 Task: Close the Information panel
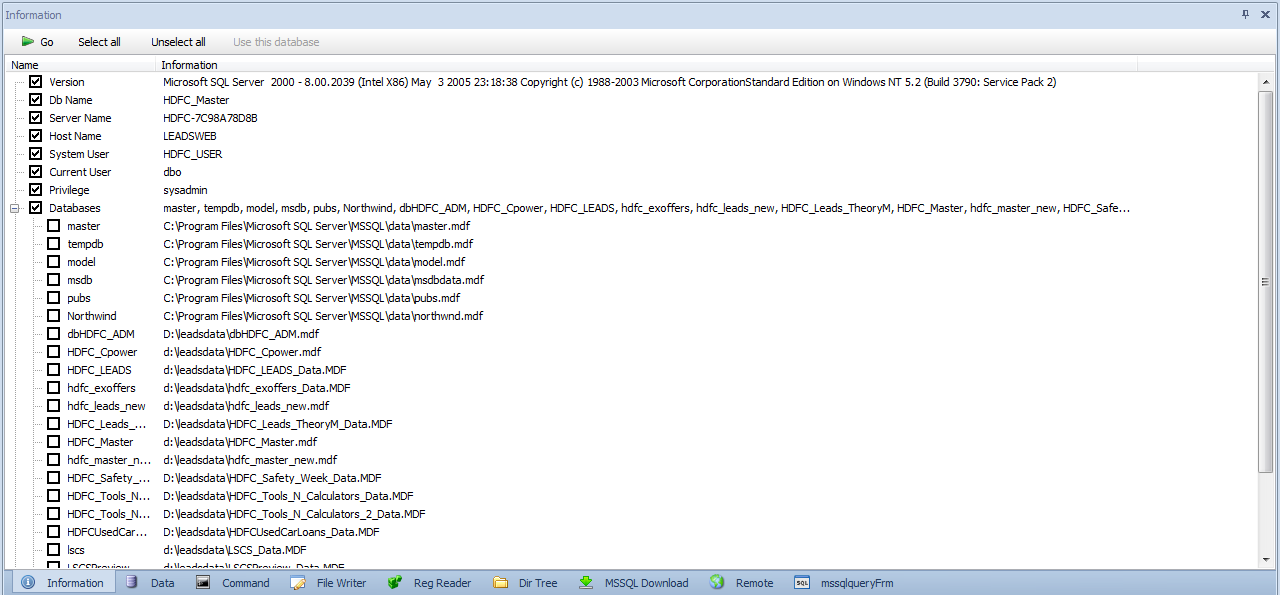click(1265, 14)
